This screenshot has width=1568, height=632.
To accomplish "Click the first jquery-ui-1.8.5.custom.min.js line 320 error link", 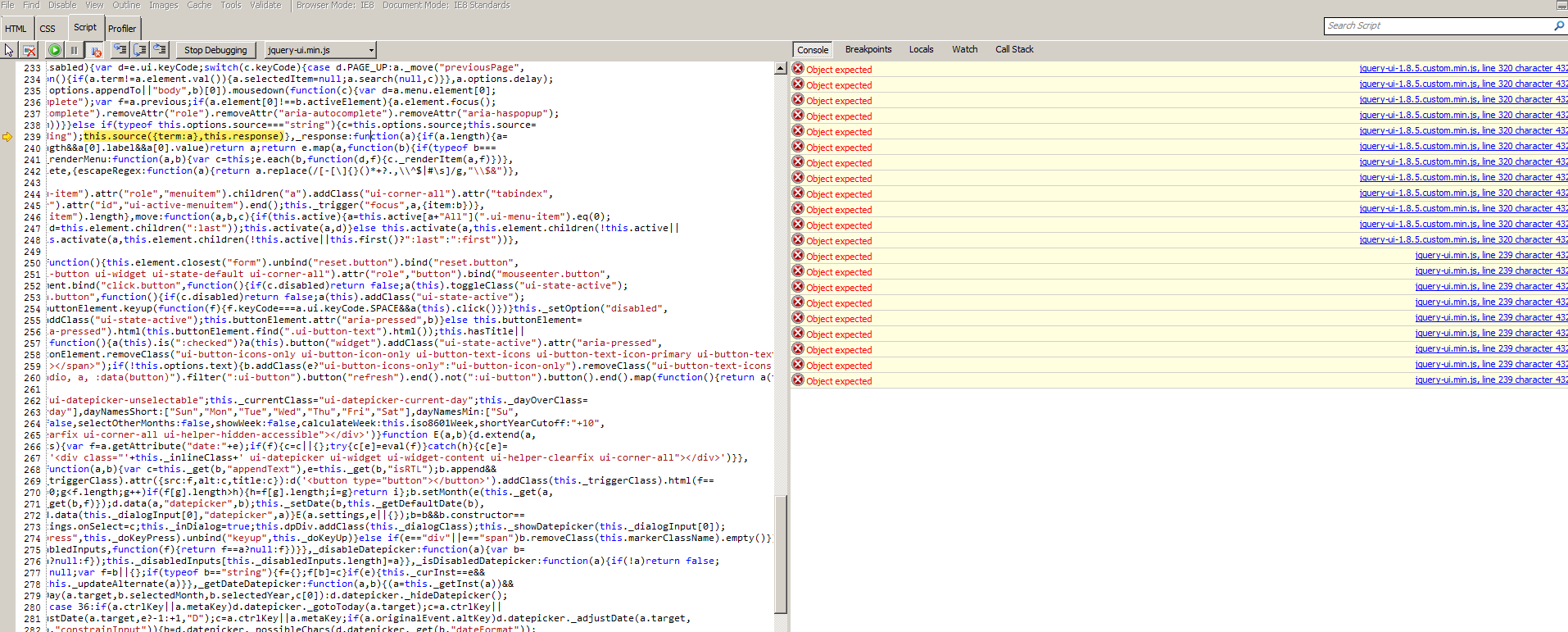I will 1462,69.
